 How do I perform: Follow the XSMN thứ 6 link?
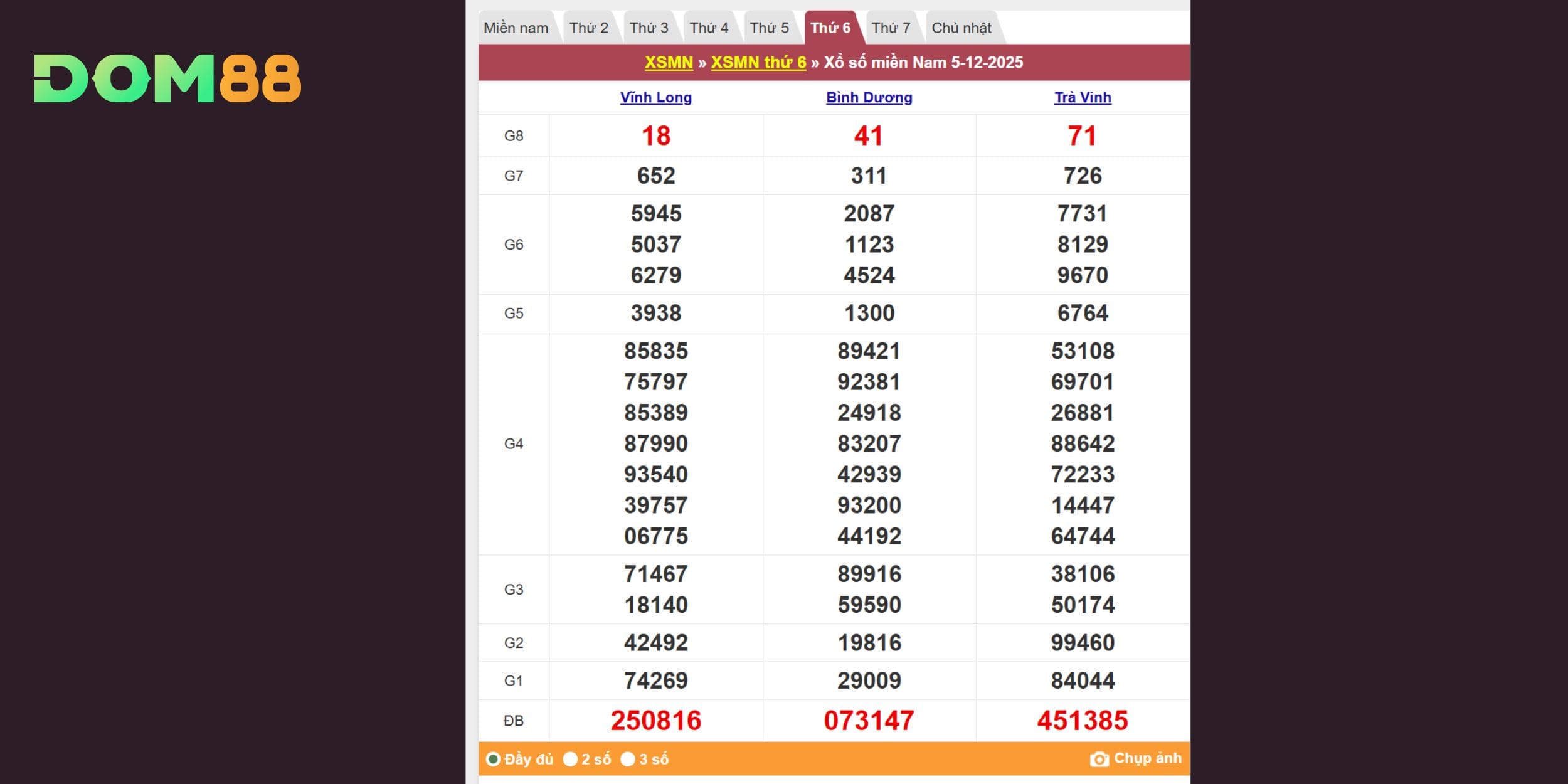[x=758, y=63]
